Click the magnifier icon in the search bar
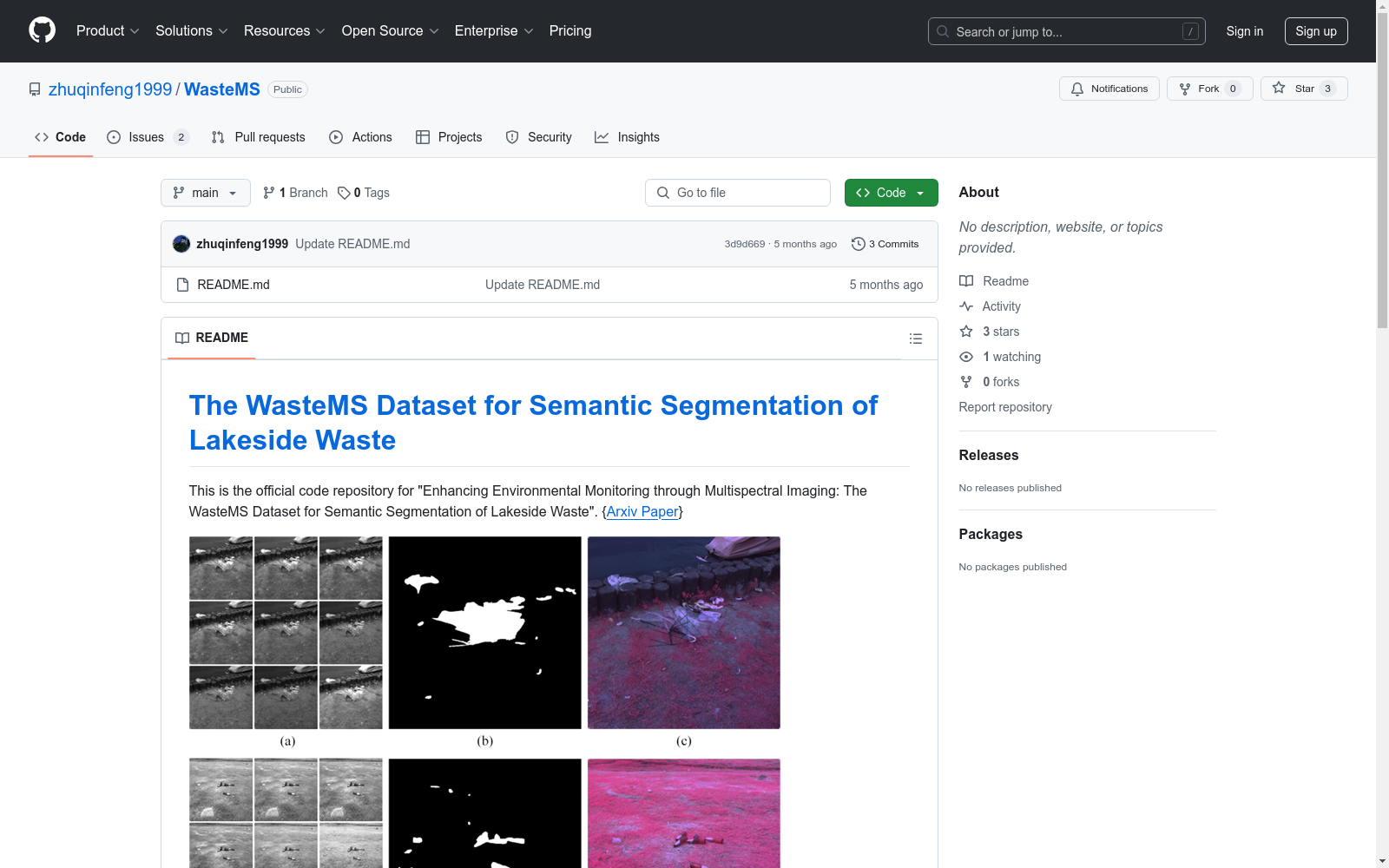 pyautogui.click(x=943, y=31)
